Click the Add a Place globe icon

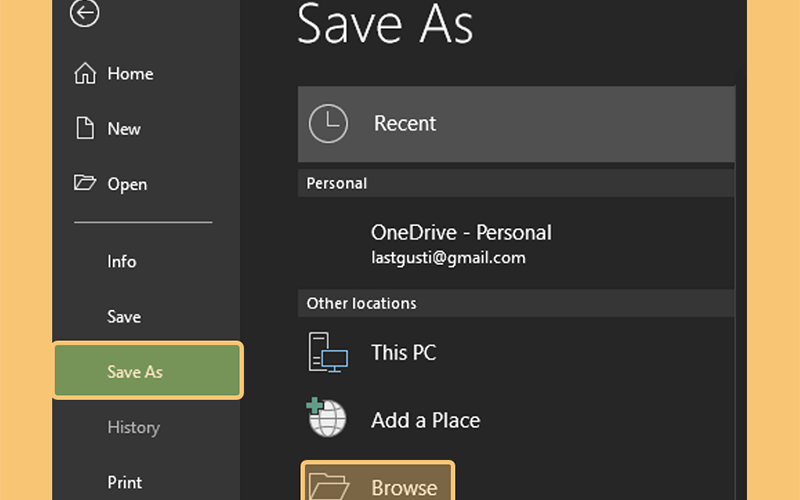(x=327, y=418)
